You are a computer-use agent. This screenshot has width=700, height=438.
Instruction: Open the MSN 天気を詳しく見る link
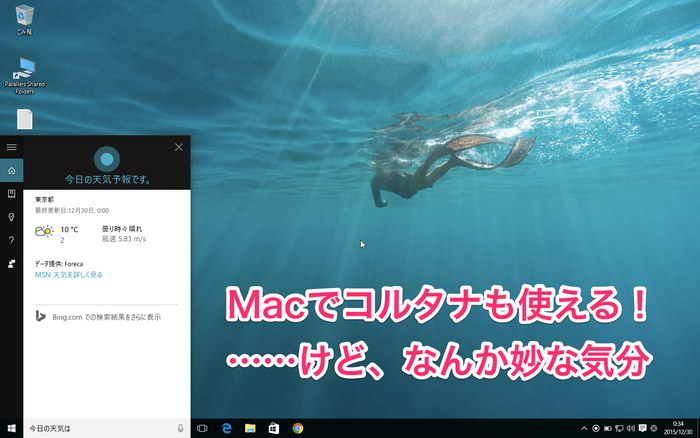click(69, 275)
